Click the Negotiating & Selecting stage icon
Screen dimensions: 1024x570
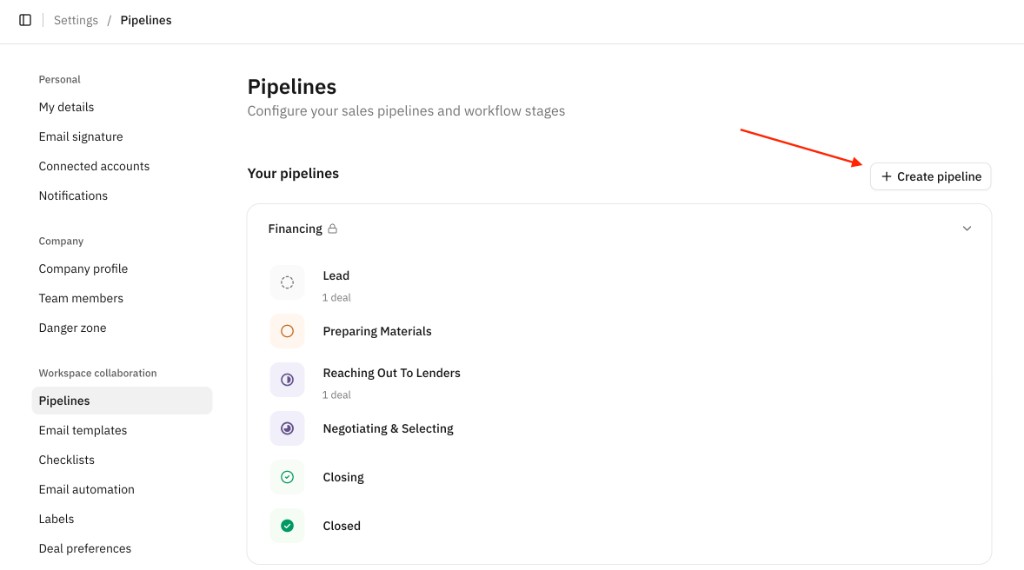287,428
